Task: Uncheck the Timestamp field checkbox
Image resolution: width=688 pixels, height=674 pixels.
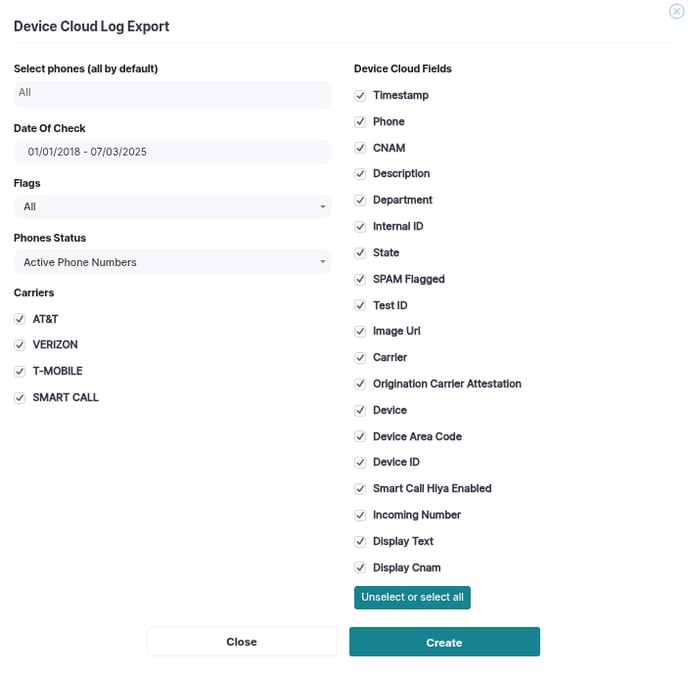Action: tap(360, 95)
